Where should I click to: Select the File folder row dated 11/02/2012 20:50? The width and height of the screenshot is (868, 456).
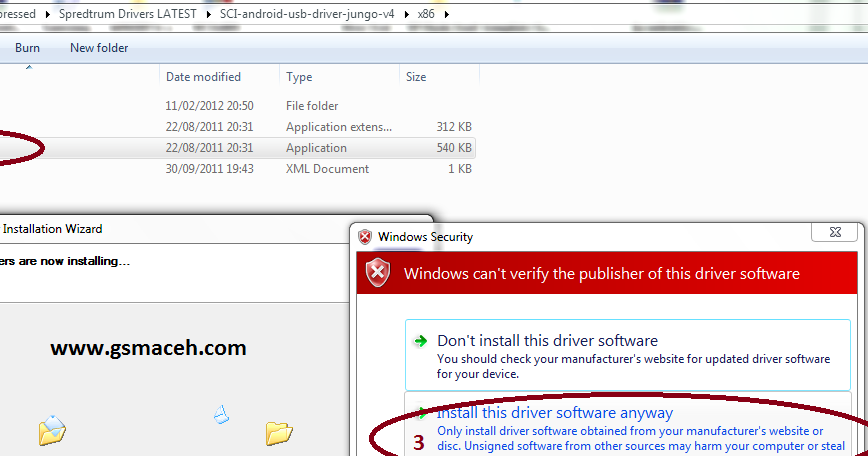pyautogui.click(x=237, y=106)
